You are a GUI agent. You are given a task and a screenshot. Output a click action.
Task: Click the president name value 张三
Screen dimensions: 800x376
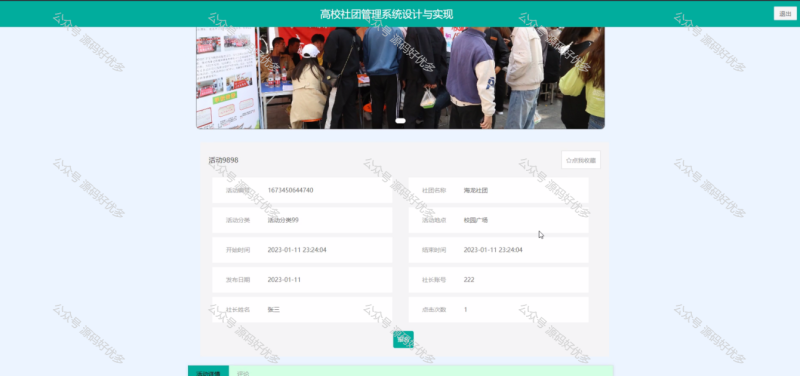[x=273, y=310]
